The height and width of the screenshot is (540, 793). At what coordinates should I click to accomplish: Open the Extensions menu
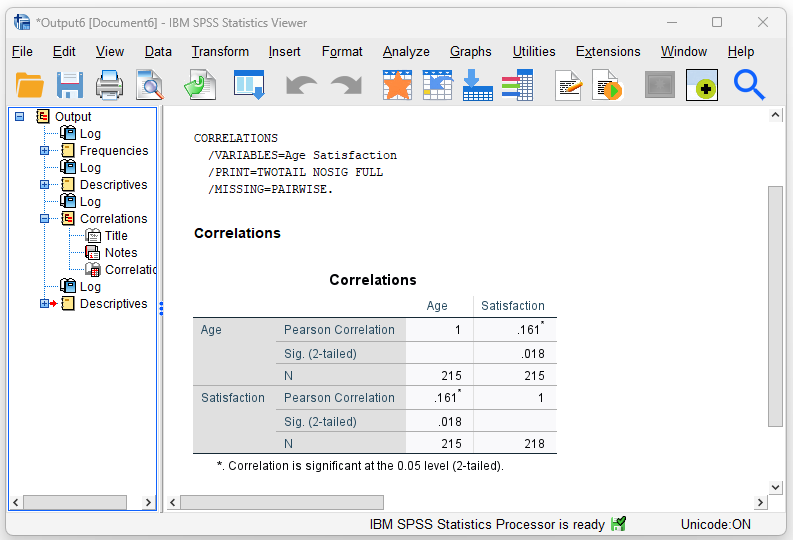(x=608, y=52)
